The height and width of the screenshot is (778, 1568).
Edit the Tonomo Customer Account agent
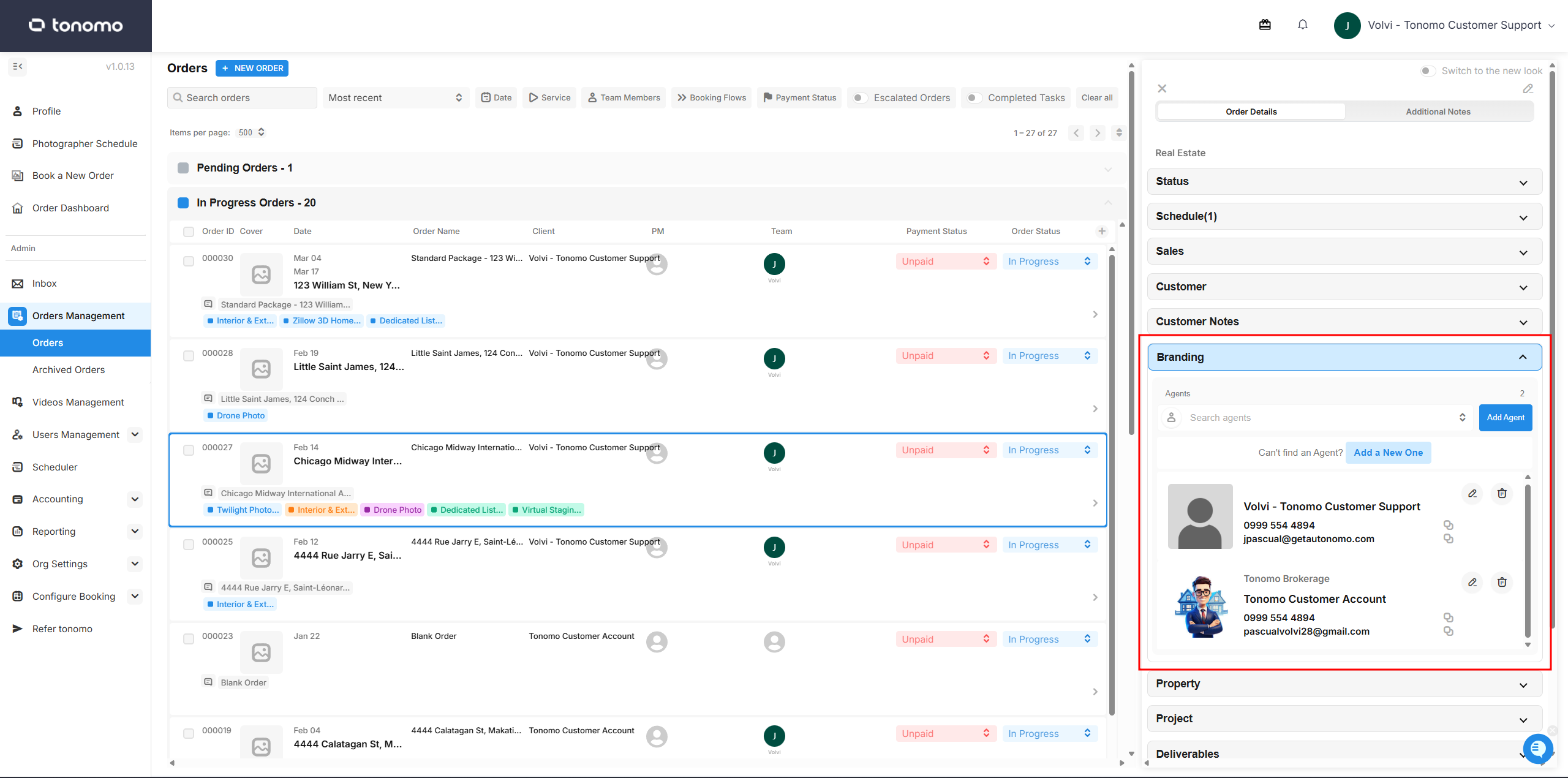[x=1472, y=583]
